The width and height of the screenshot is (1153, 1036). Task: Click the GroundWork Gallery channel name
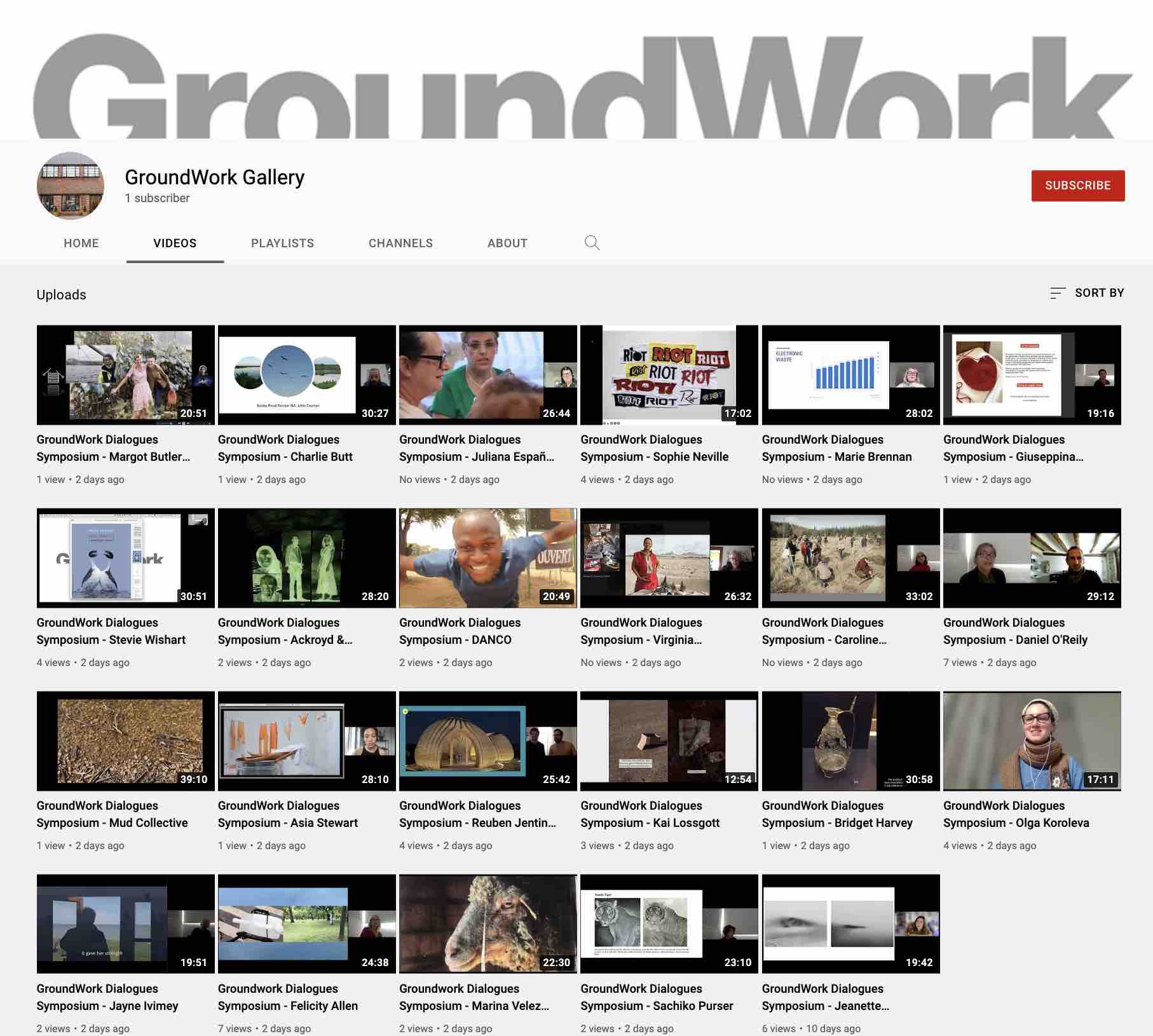tap(215, 177)
